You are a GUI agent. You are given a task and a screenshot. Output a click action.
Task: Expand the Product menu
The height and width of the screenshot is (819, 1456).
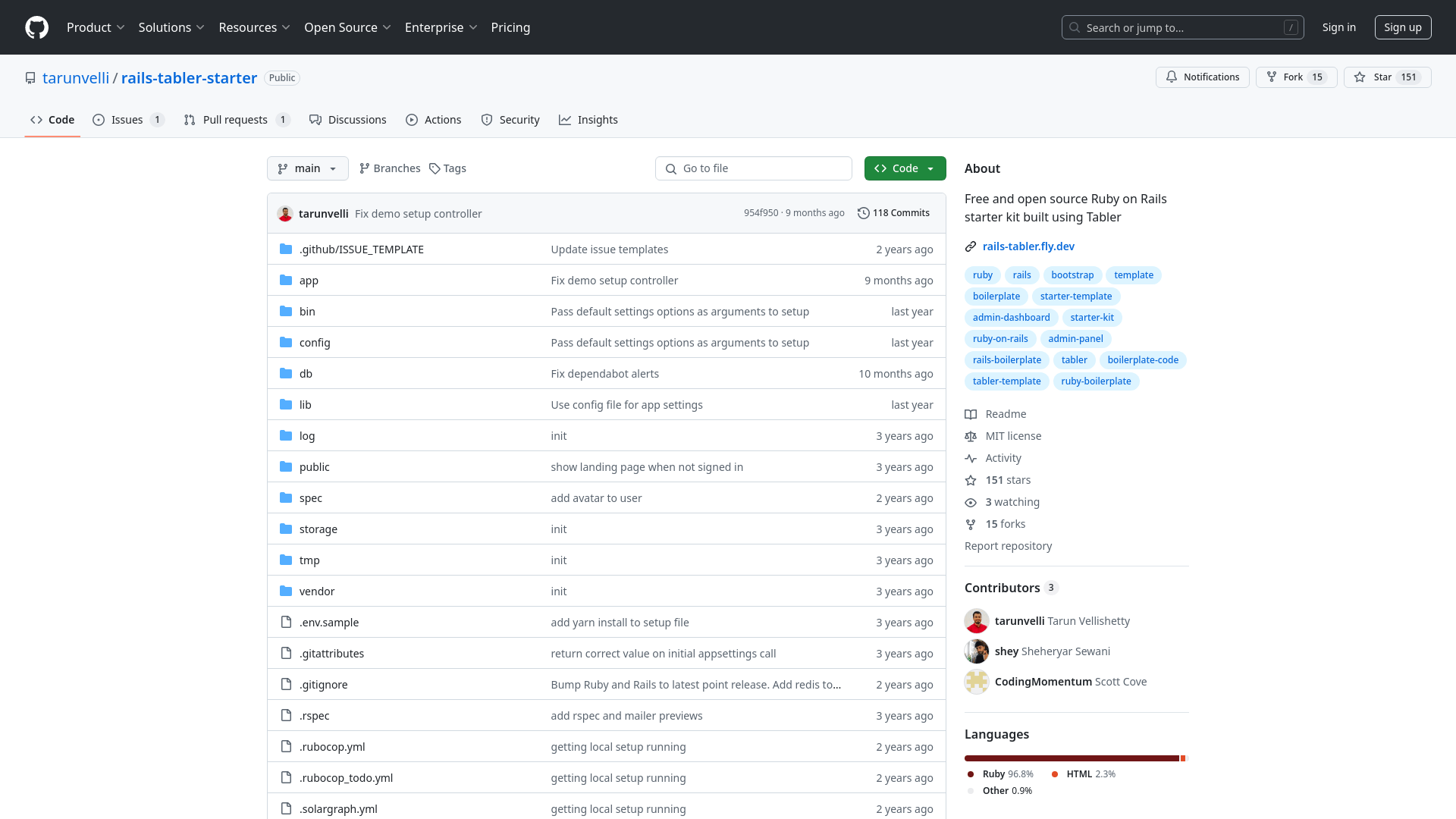(96, 27)
